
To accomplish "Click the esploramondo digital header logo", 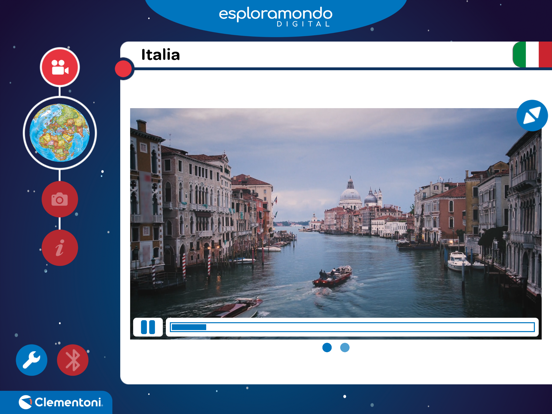I will [x=275, y=17].
